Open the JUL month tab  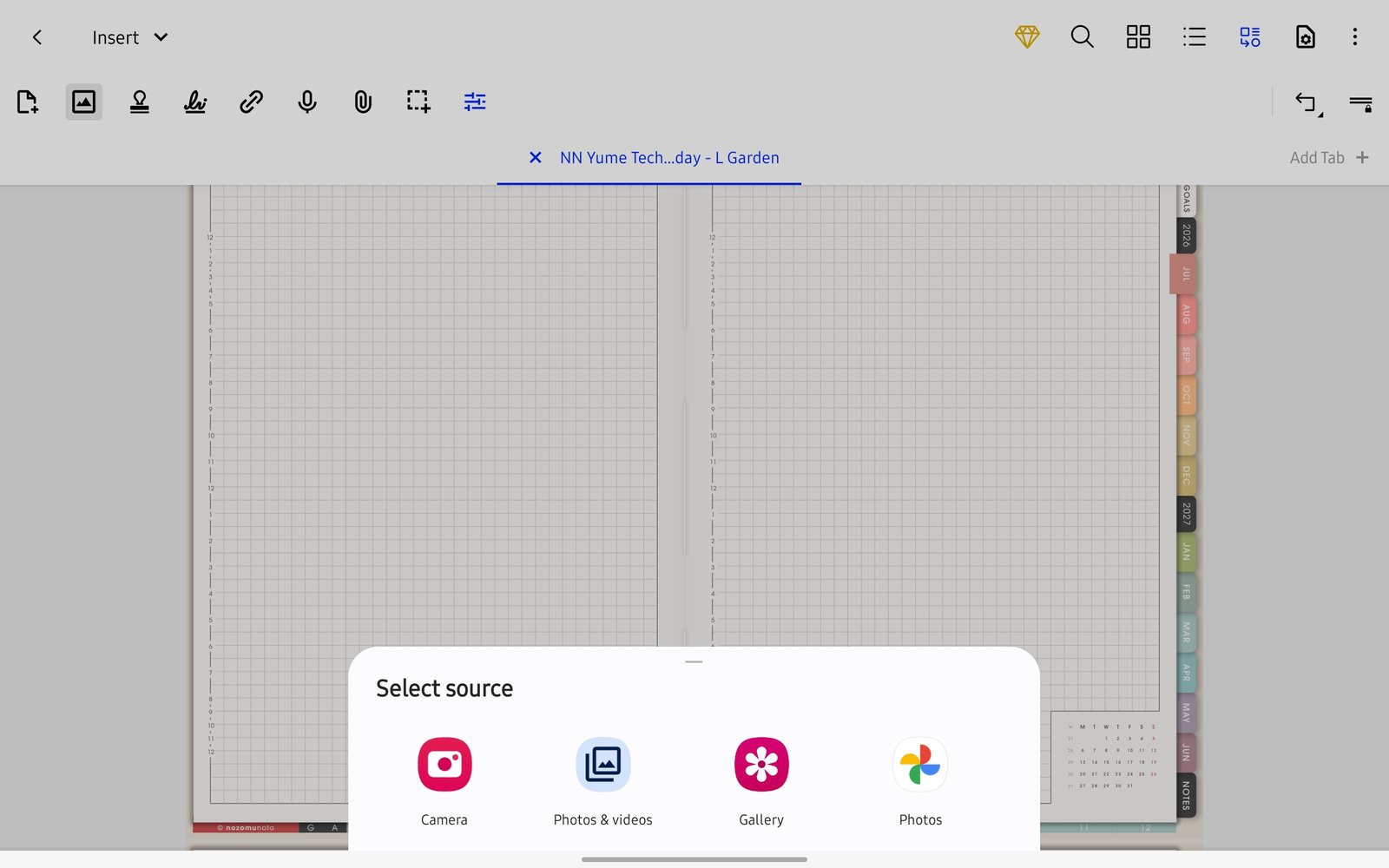tap(1184, 274)
